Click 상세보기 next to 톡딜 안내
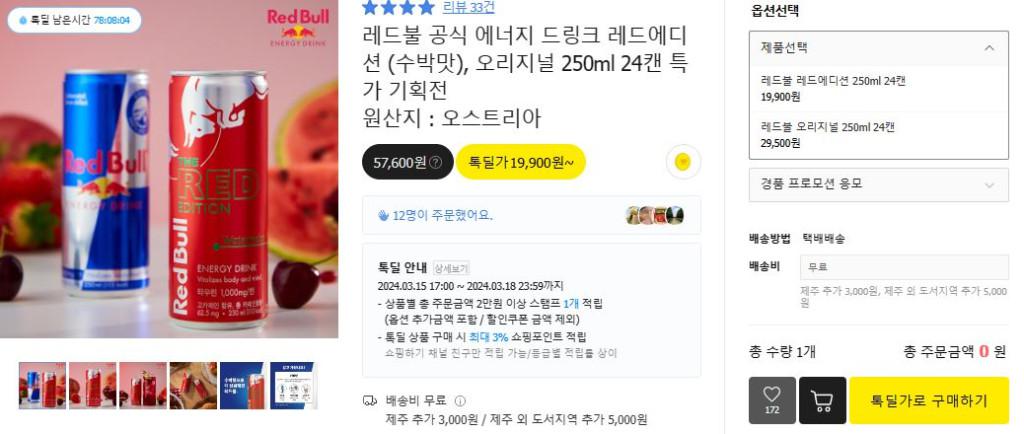The height and width of the screenshot is (434, 1024). coord(451,268)
